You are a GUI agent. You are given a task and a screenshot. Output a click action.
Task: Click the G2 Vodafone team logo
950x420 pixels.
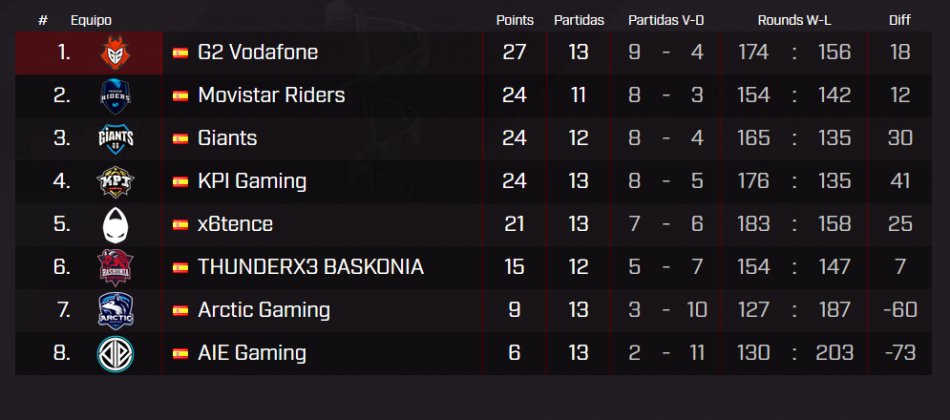pyautogui.click(x=115, y=53)
